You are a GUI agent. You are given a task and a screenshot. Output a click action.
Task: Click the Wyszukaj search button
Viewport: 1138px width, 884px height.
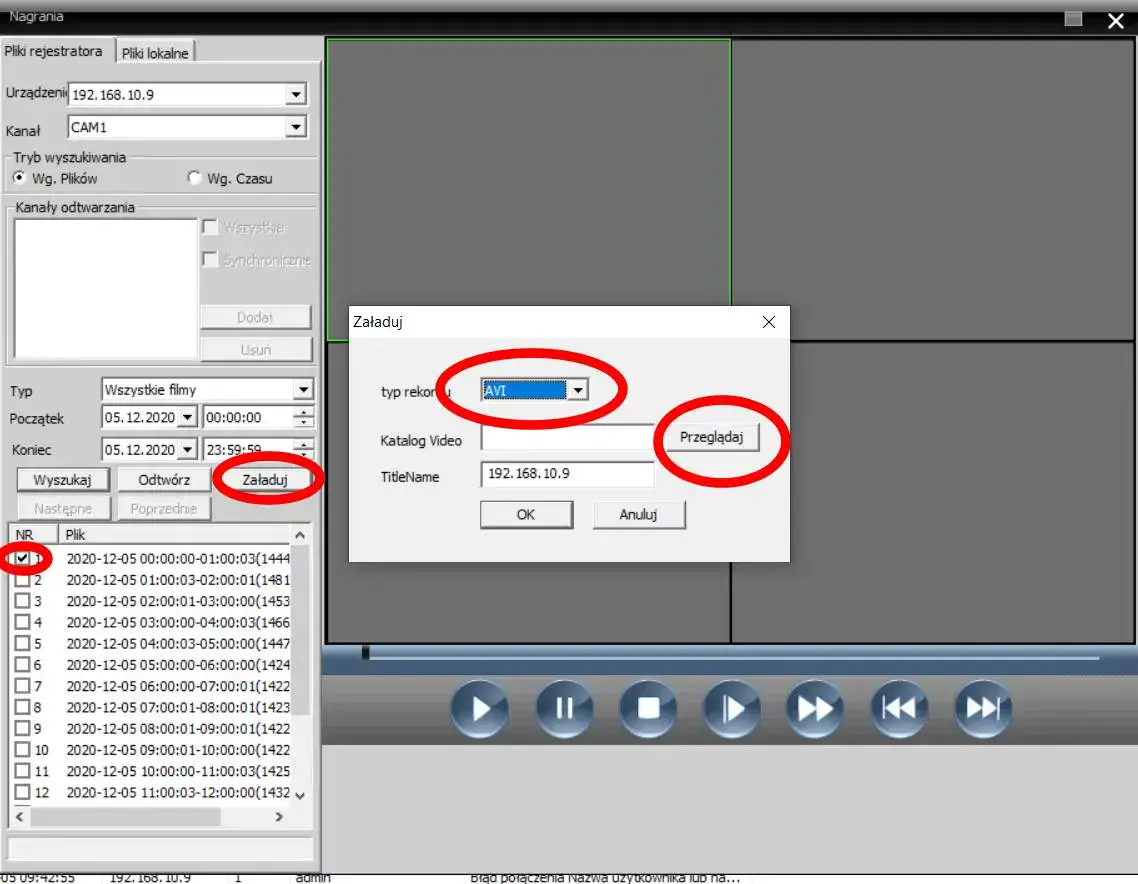[63, 480]
